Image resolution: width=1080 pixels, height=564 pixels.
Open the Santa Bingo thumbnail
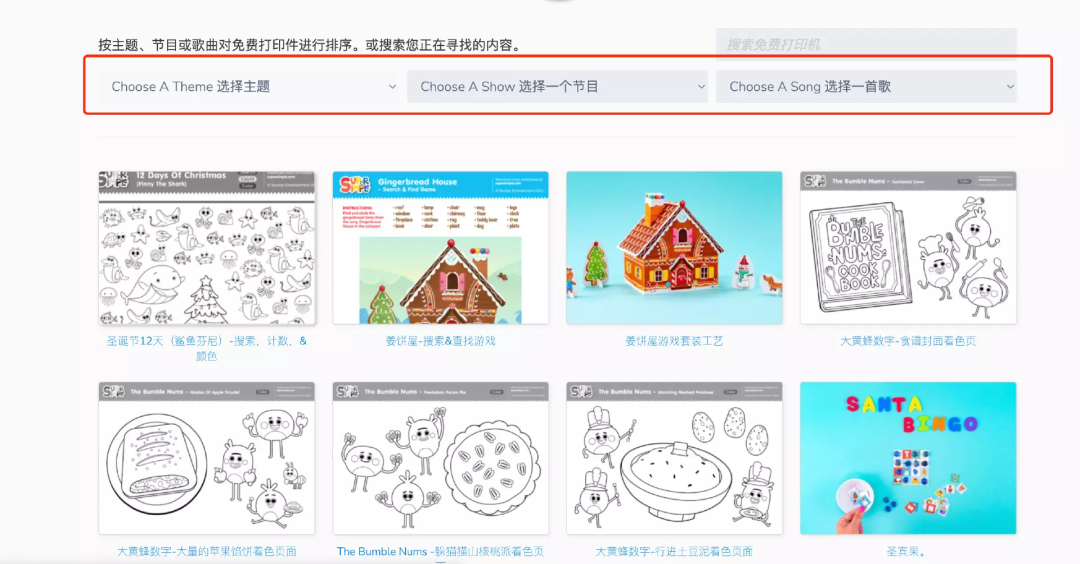908,458
